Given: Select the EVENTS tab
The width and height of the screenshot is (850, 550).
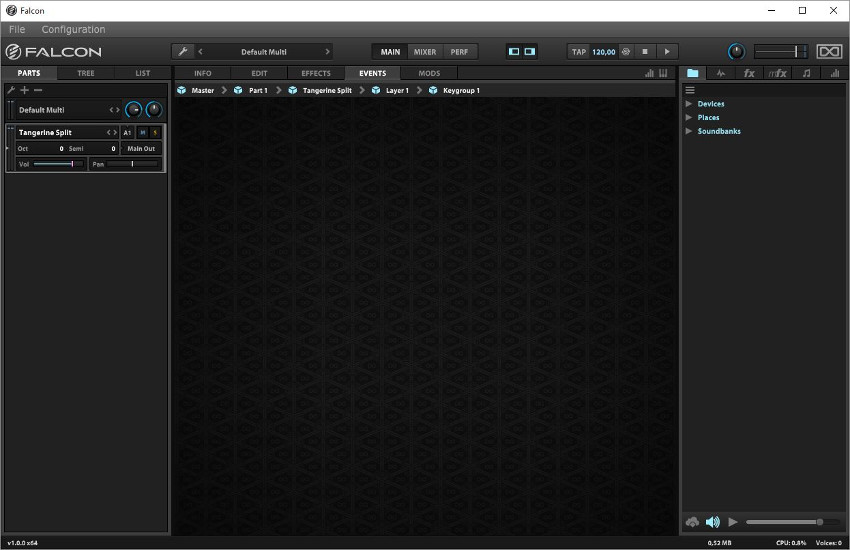Looking at the screenshot, I should (372, 73).
